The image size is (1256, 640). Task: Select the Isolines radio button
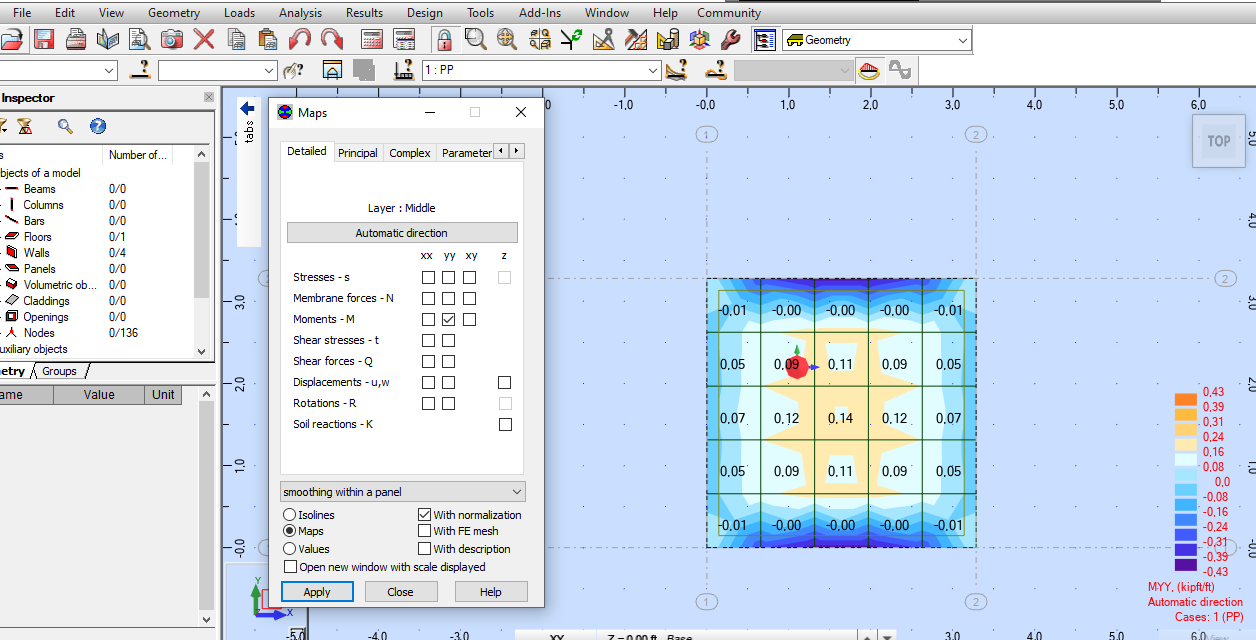[291, 515]
